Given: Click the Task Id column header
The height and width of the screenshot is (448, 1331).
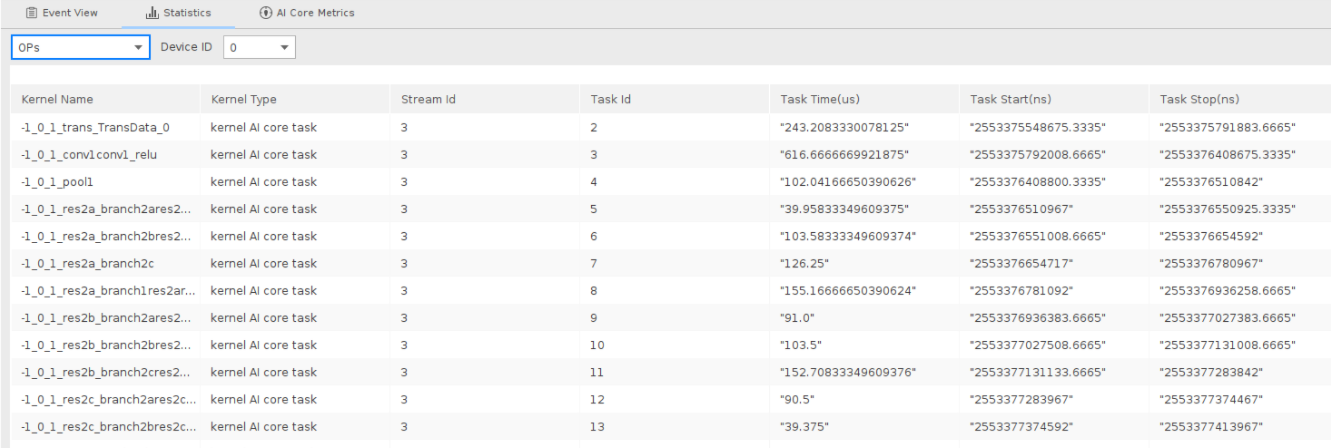Looking at the screenshot, I should click(609, 99).
